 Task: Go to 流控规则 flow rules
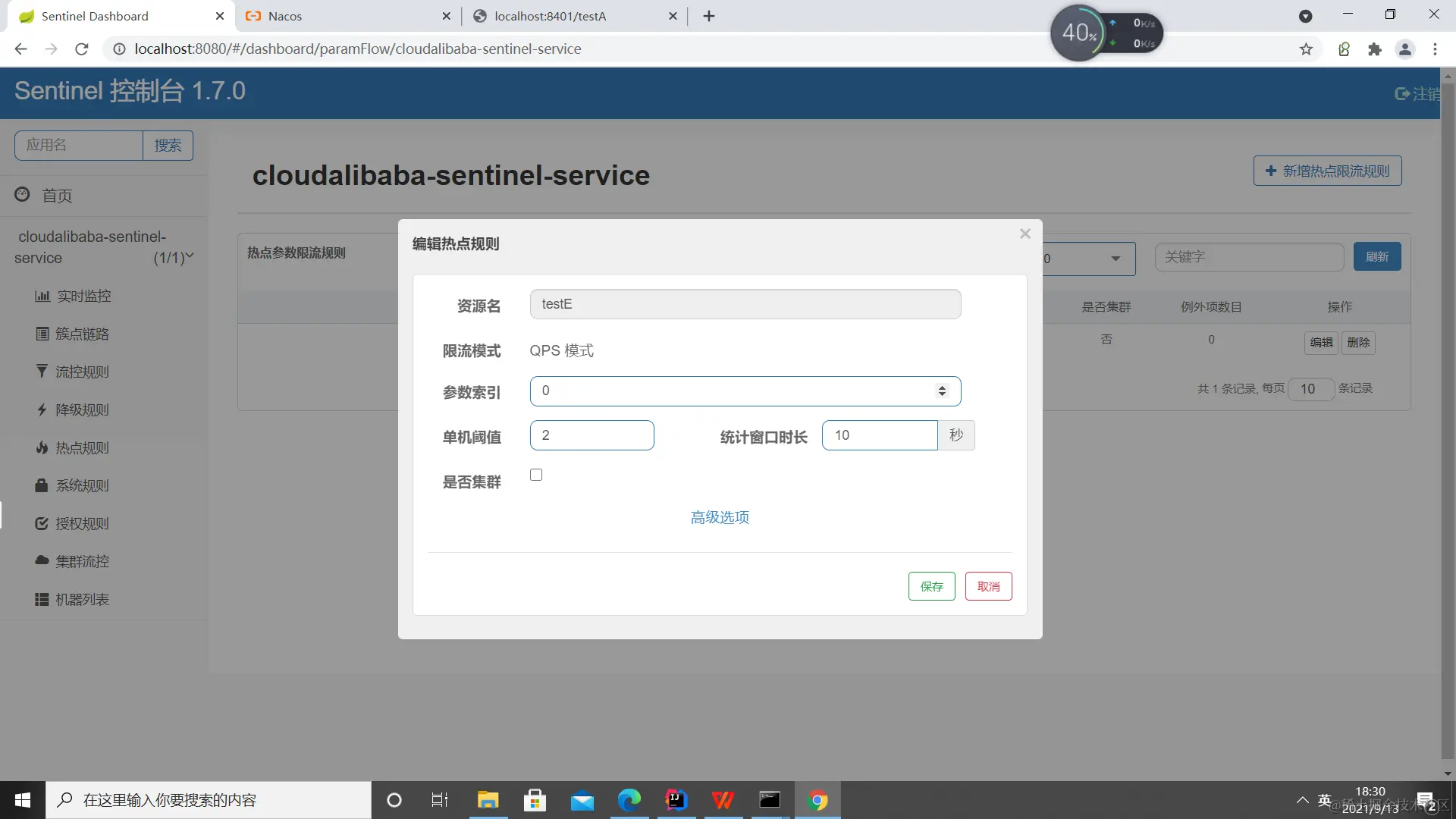tap(82, 372)
